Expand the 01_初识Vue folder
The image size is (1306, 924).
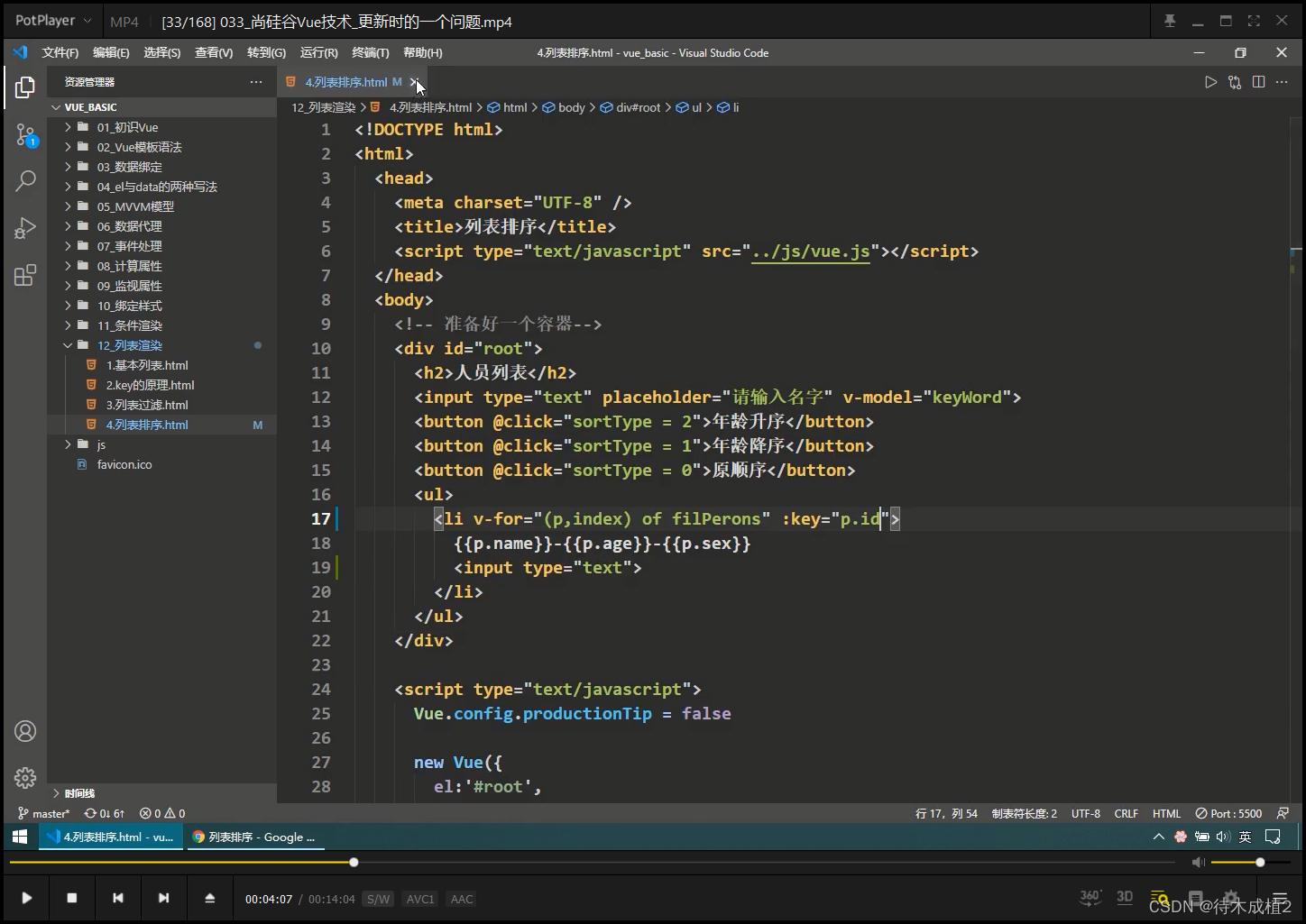coord(68,127)
